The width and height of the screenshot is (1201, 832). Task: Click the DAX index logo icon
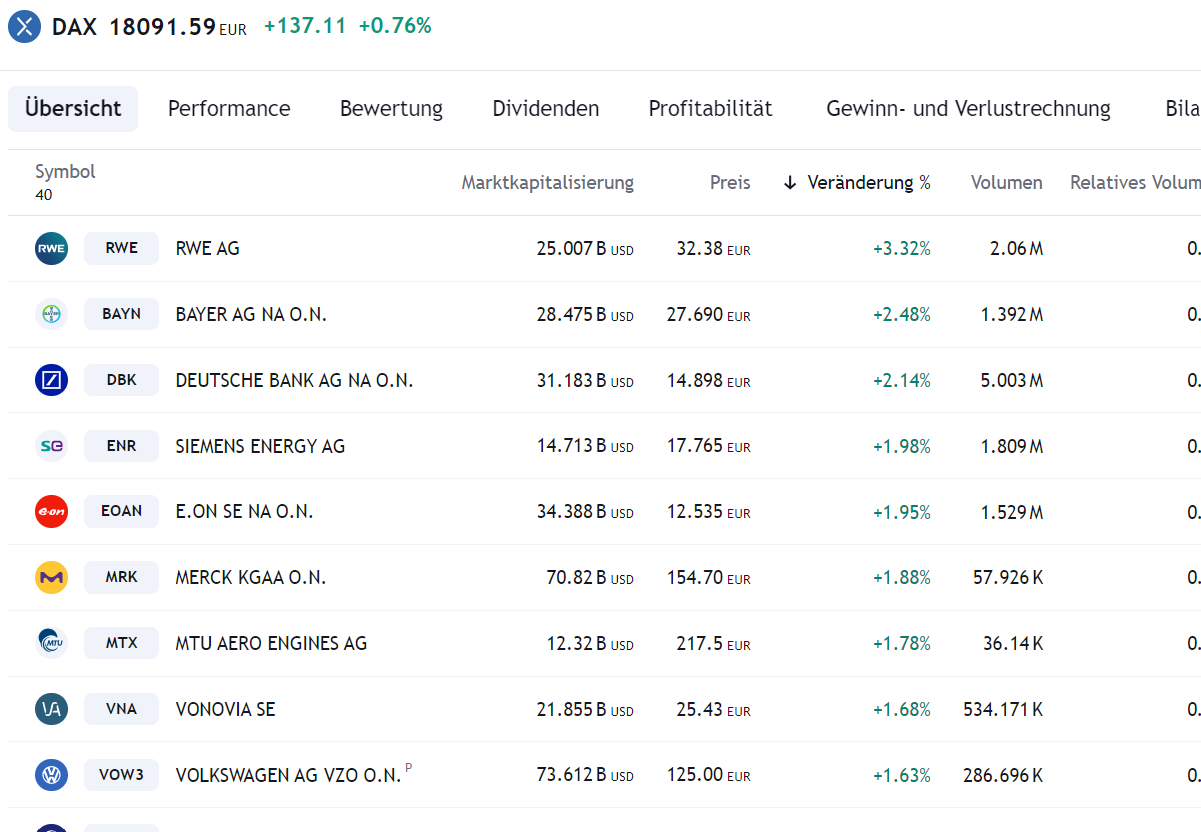point(24,26)
